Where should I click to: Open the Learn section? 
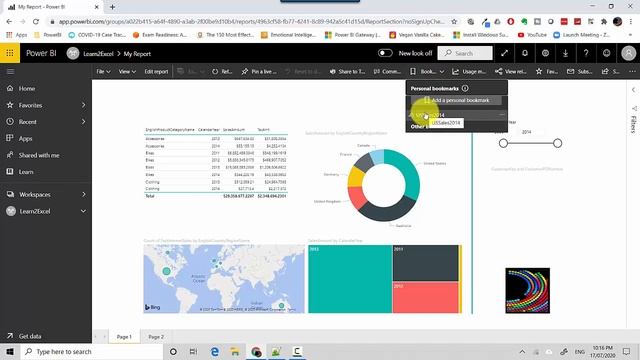pos(26,172)
